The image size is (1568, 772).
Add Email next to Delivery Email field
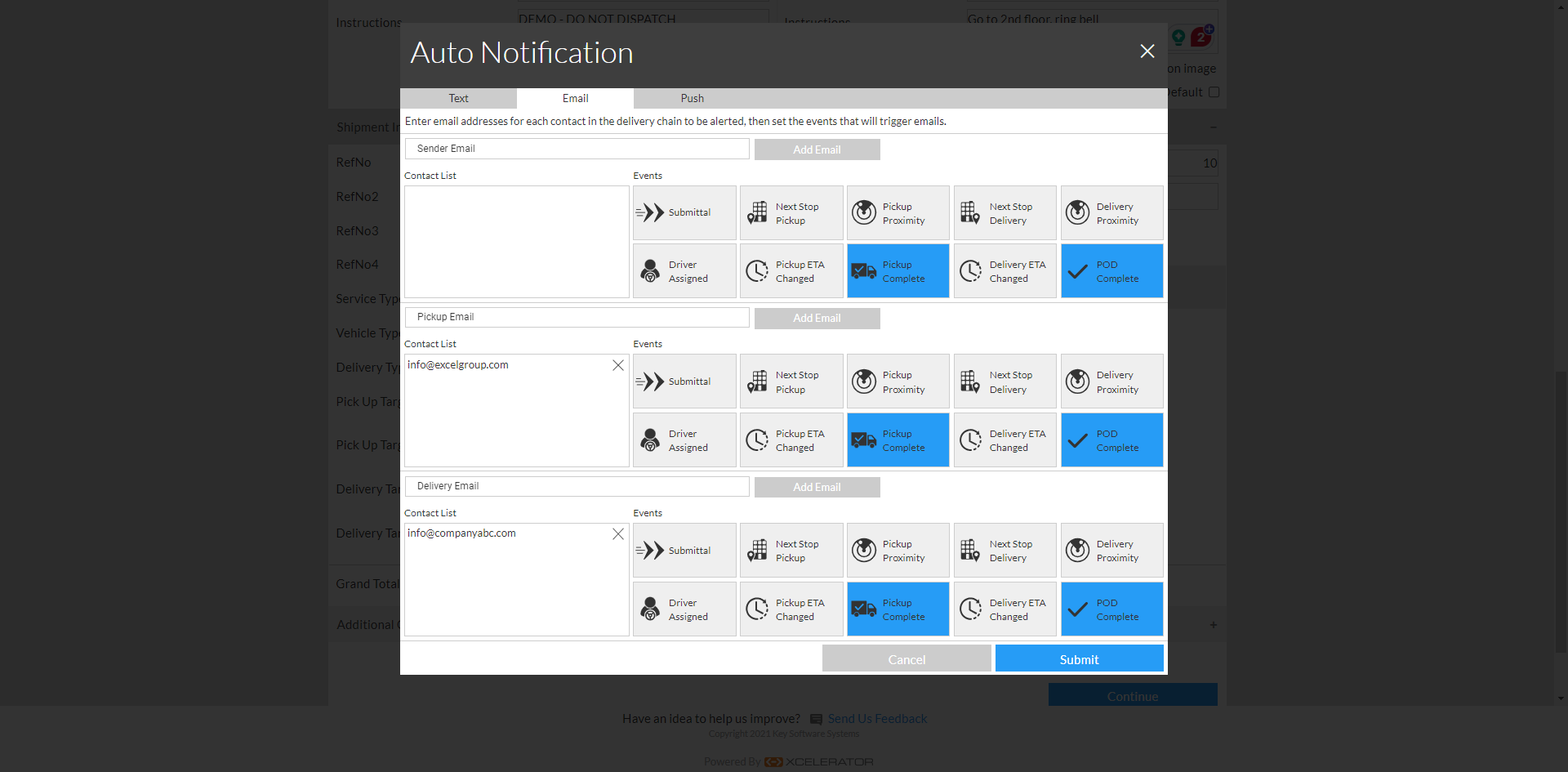[x=817, y=487]
